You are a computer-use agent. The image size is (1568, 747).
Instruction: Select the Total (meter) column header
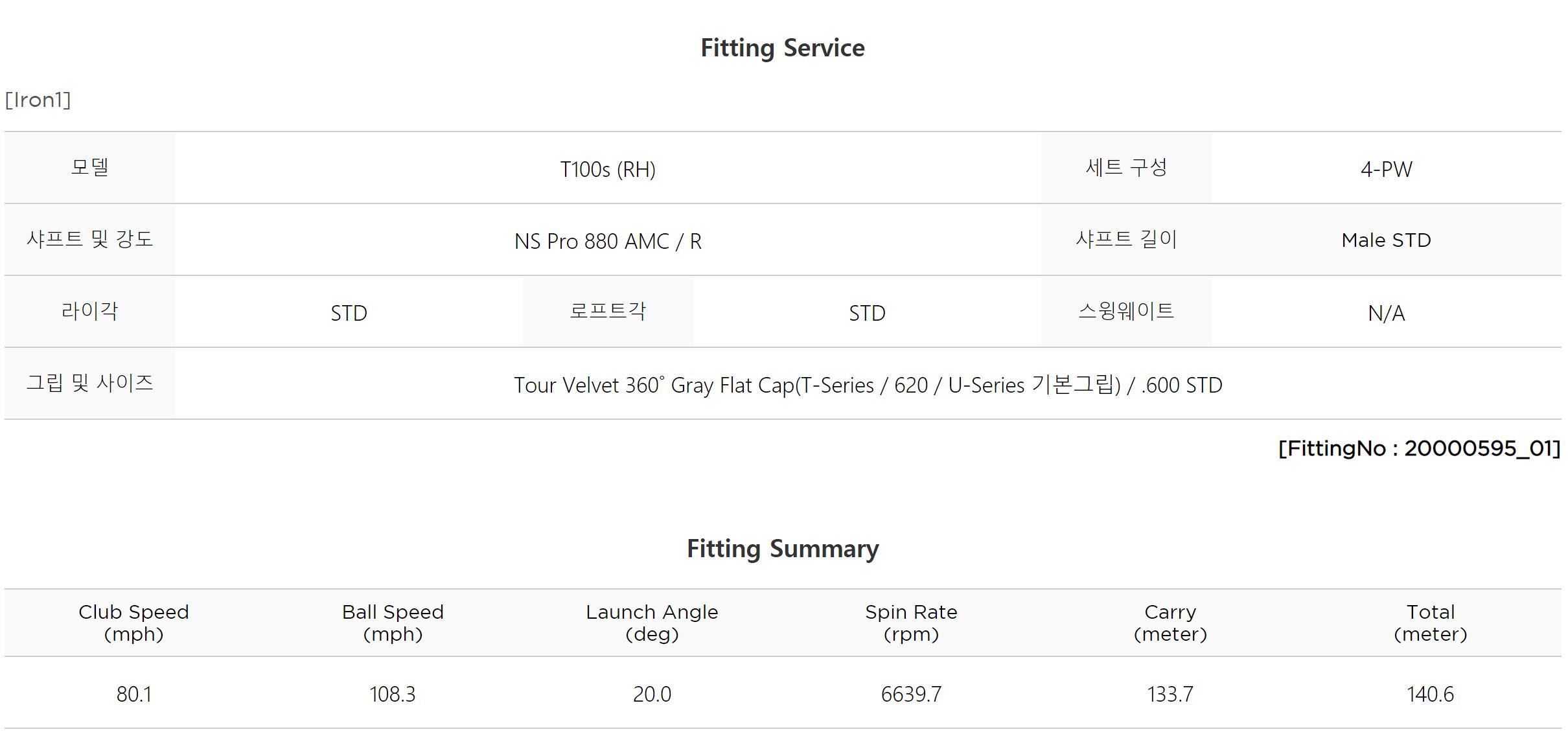(1430, 623)
